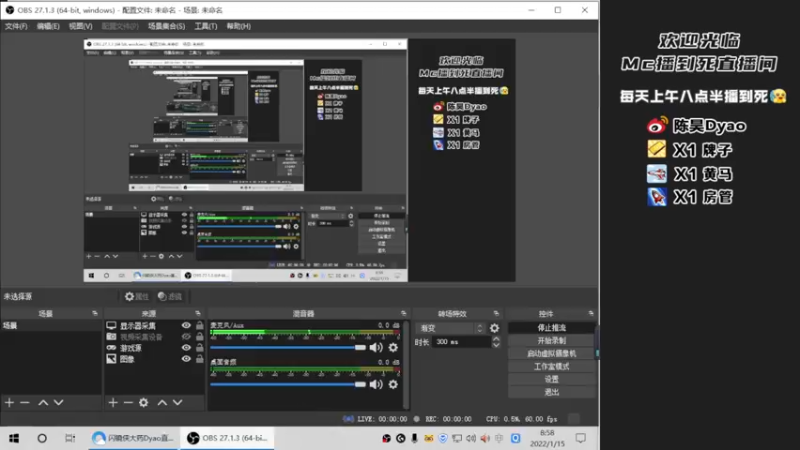Remove the selected source with the minus icon
This screenshot has height=450, width=800.
pyautogui.click(x=128, y=403)
